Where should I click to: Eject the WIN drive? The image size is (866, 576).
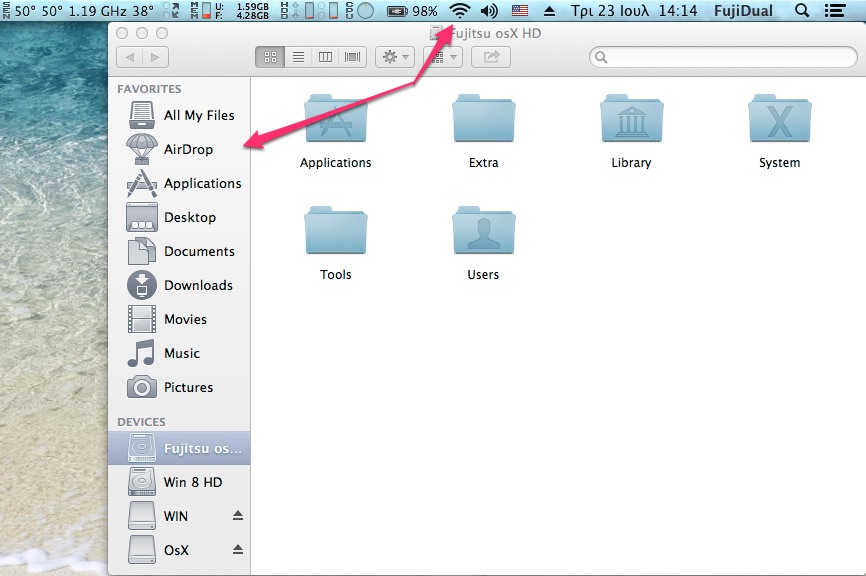[x=237, y=516]
